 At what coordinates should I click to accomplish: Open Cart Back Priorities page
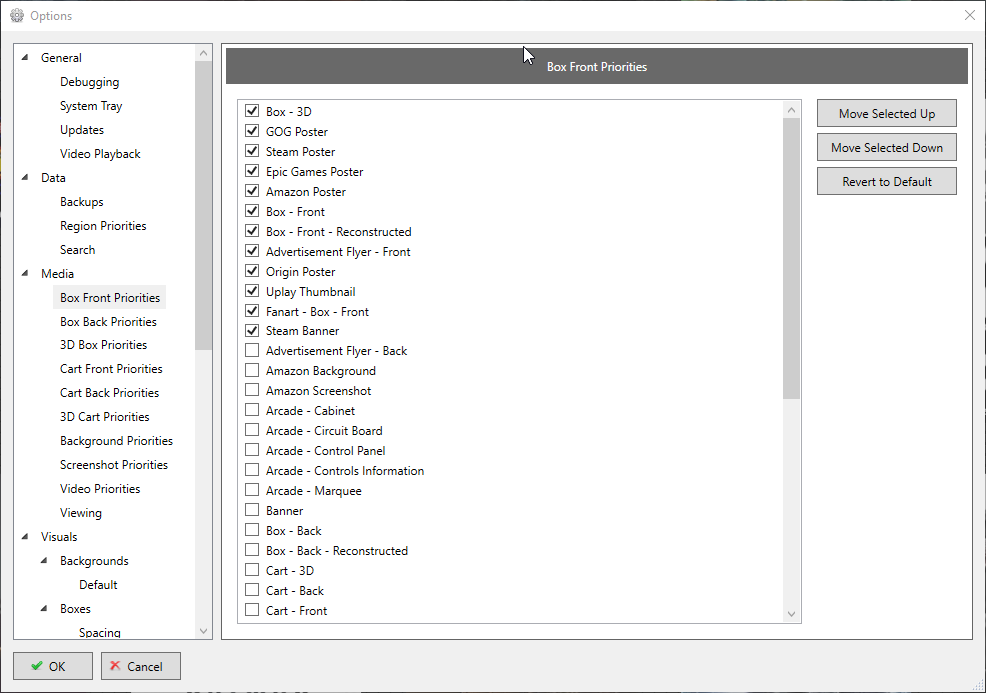(109, 392)
